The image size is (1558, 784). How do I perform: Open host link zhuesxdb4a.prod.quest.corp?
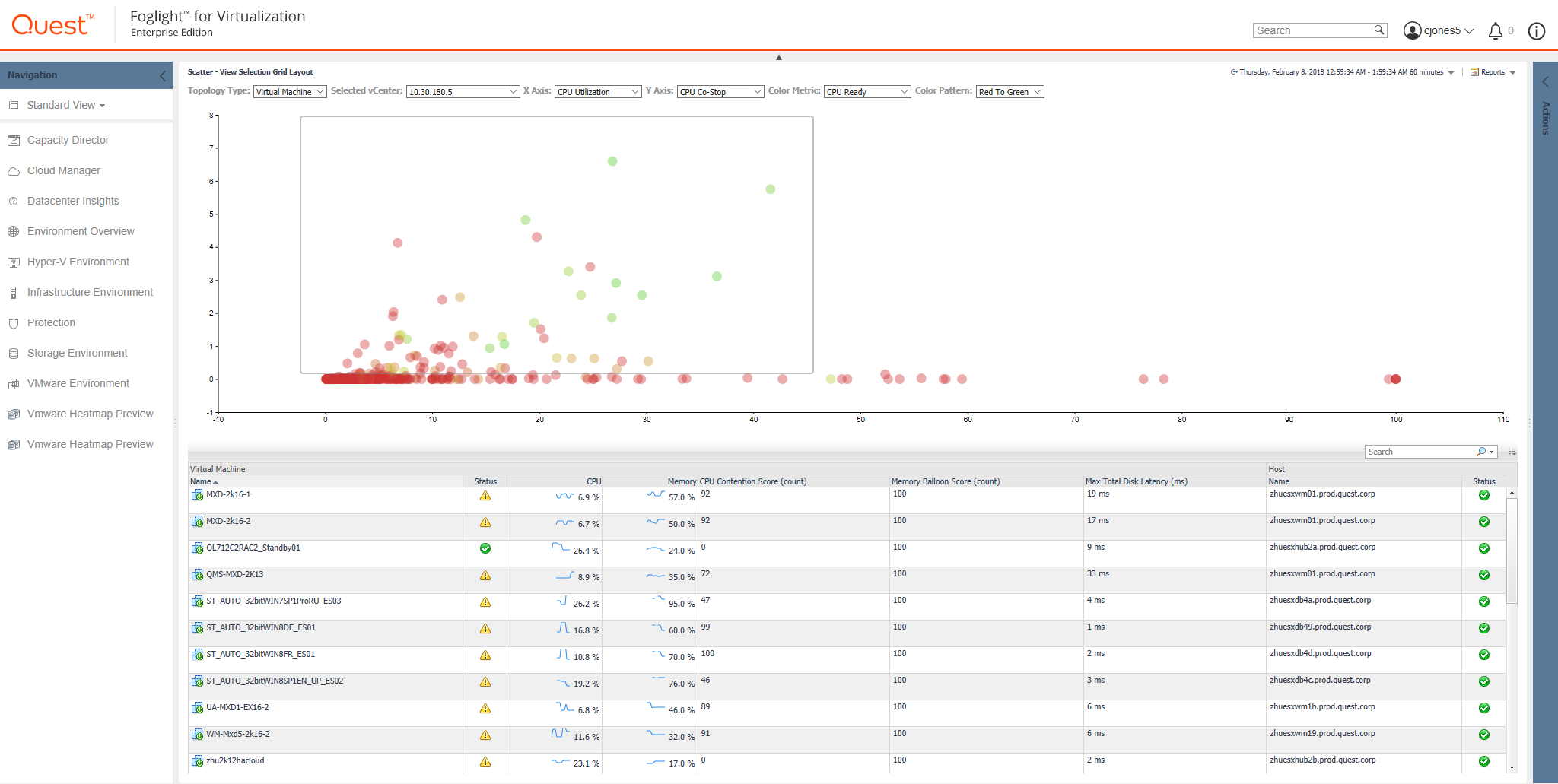[x=1320, y=600]
